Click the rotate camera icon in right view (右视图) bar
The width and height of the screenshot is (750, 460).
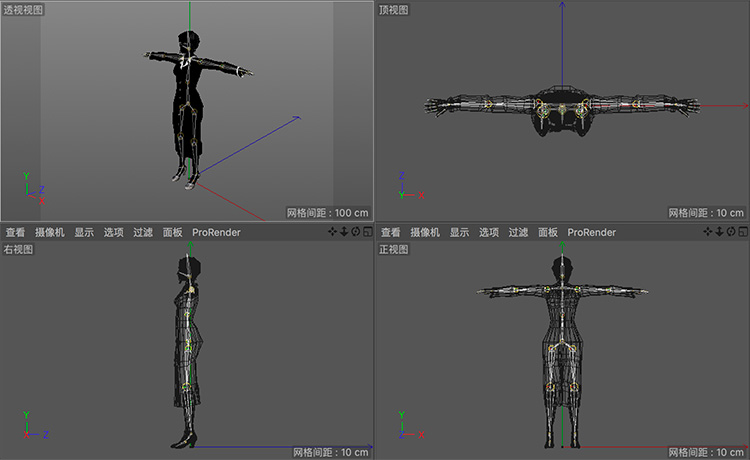click(x=355, y=232)
